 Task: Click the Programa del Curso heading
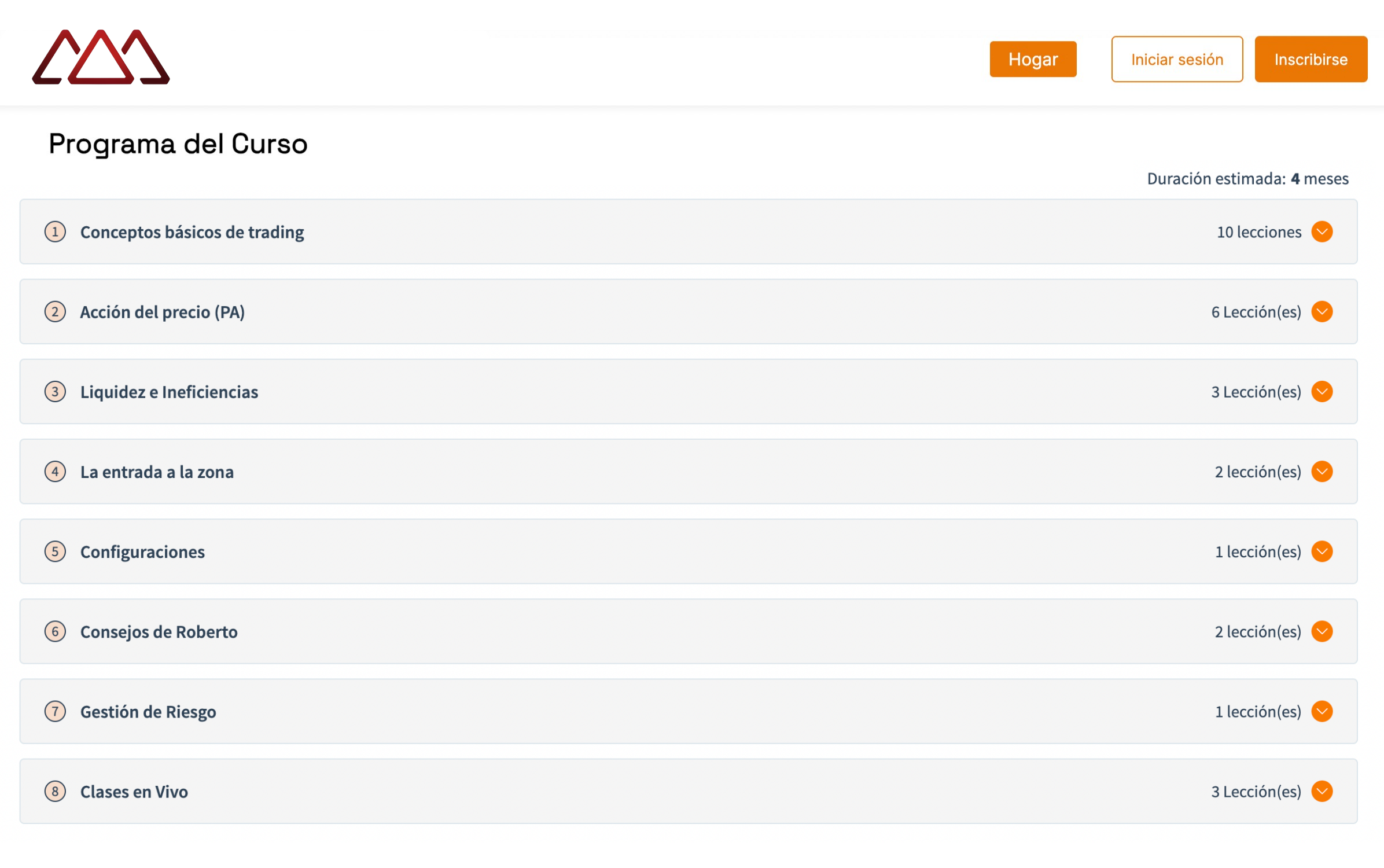tap(178, 144)
